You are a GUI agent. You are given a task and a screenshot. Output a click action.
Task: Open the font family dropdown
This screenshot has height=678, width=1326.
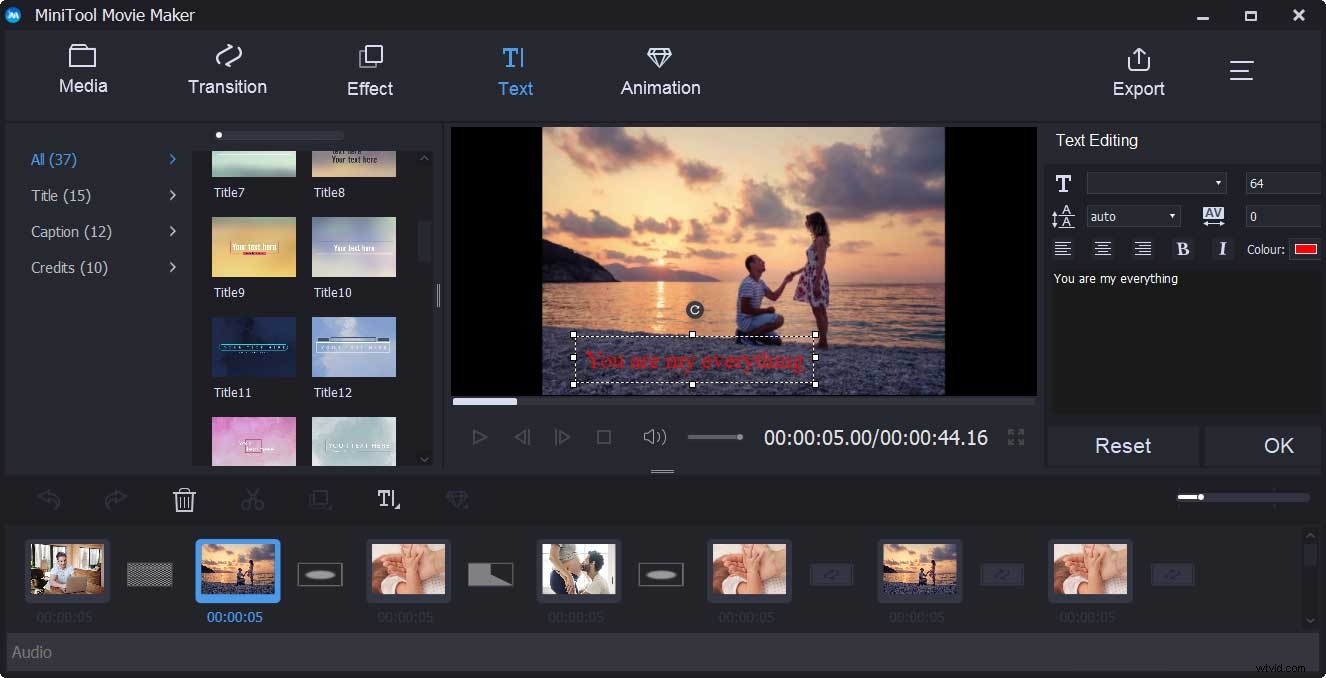1156,183
